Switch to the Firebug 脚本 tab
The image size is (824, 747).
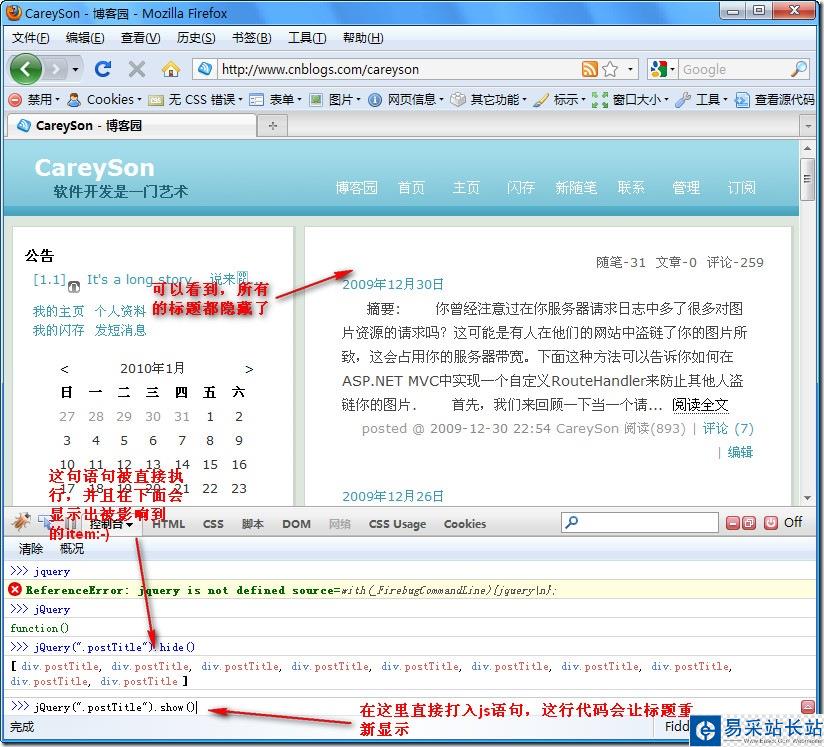253,524
